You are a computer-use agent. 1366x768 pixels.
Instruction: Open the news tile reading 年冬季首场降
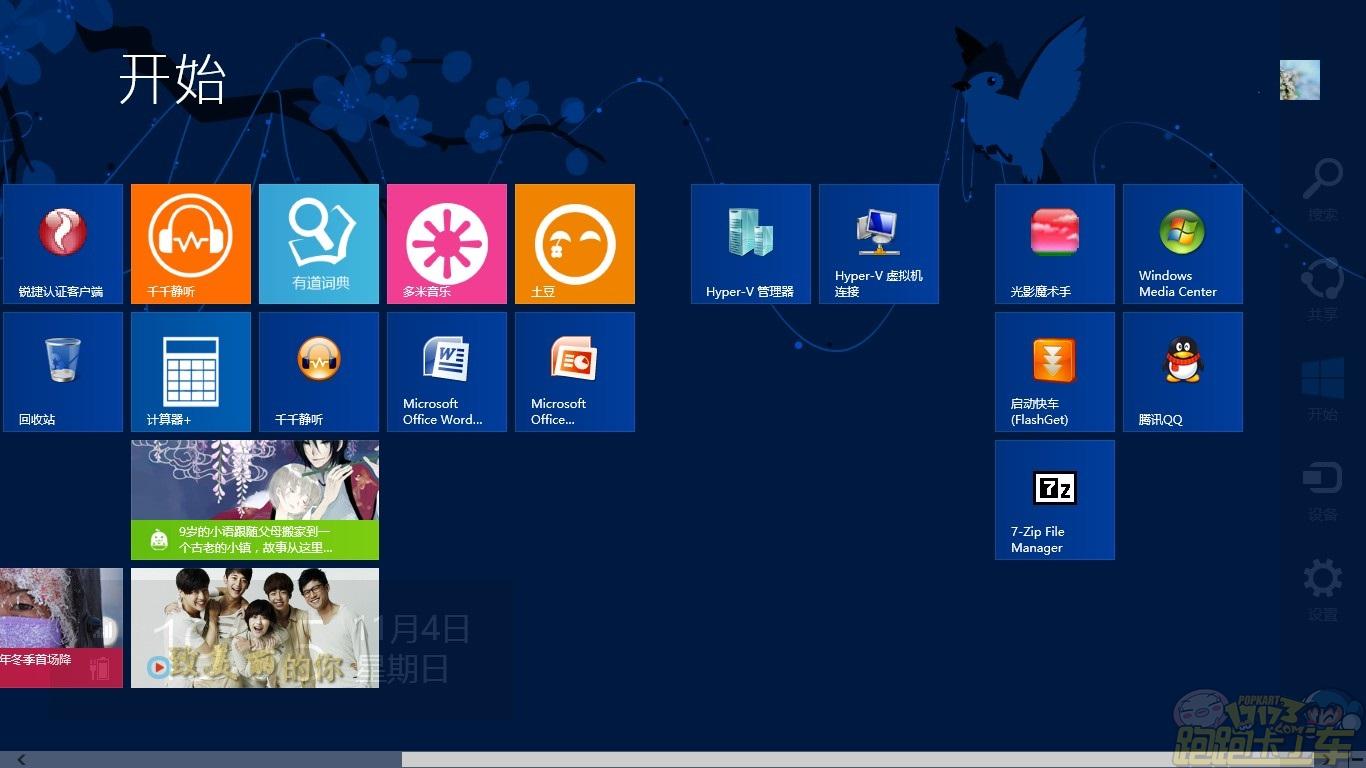pos(61,628)
